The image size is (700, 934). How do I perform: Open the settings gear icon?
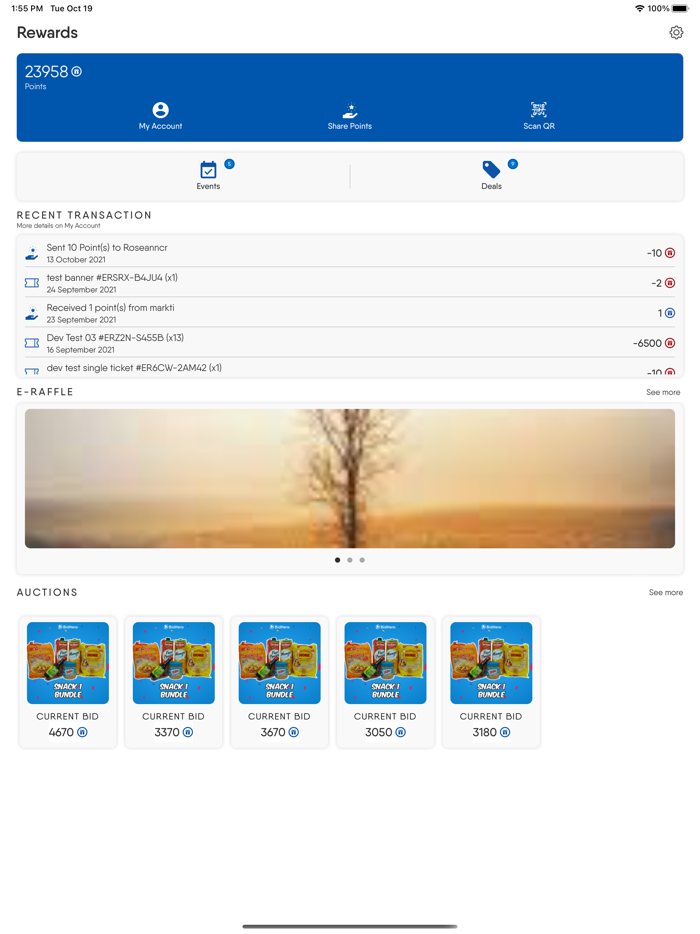pyautogui.click(x=676, y=32)
